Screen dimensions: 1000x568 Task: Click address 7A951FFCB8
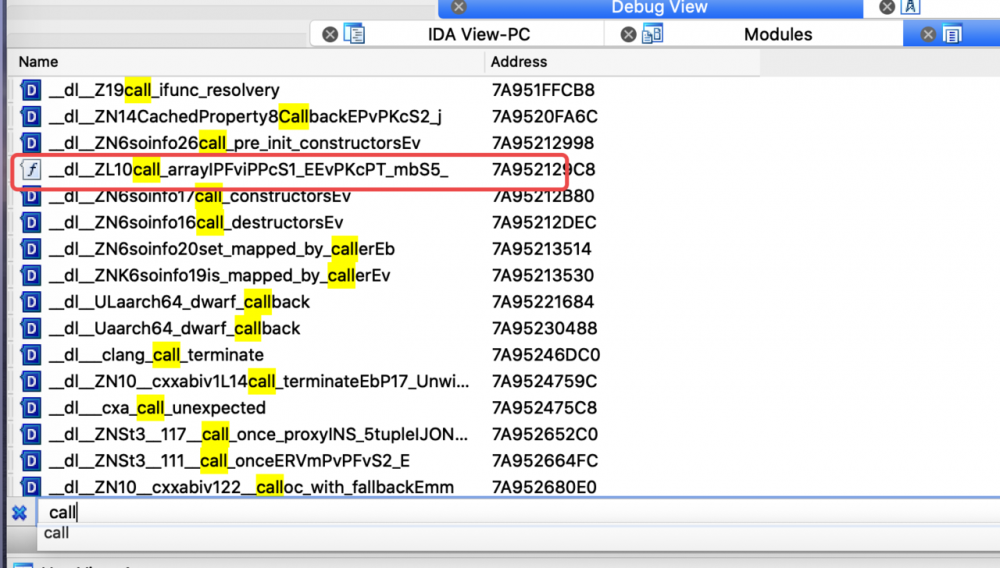point(543,90)
